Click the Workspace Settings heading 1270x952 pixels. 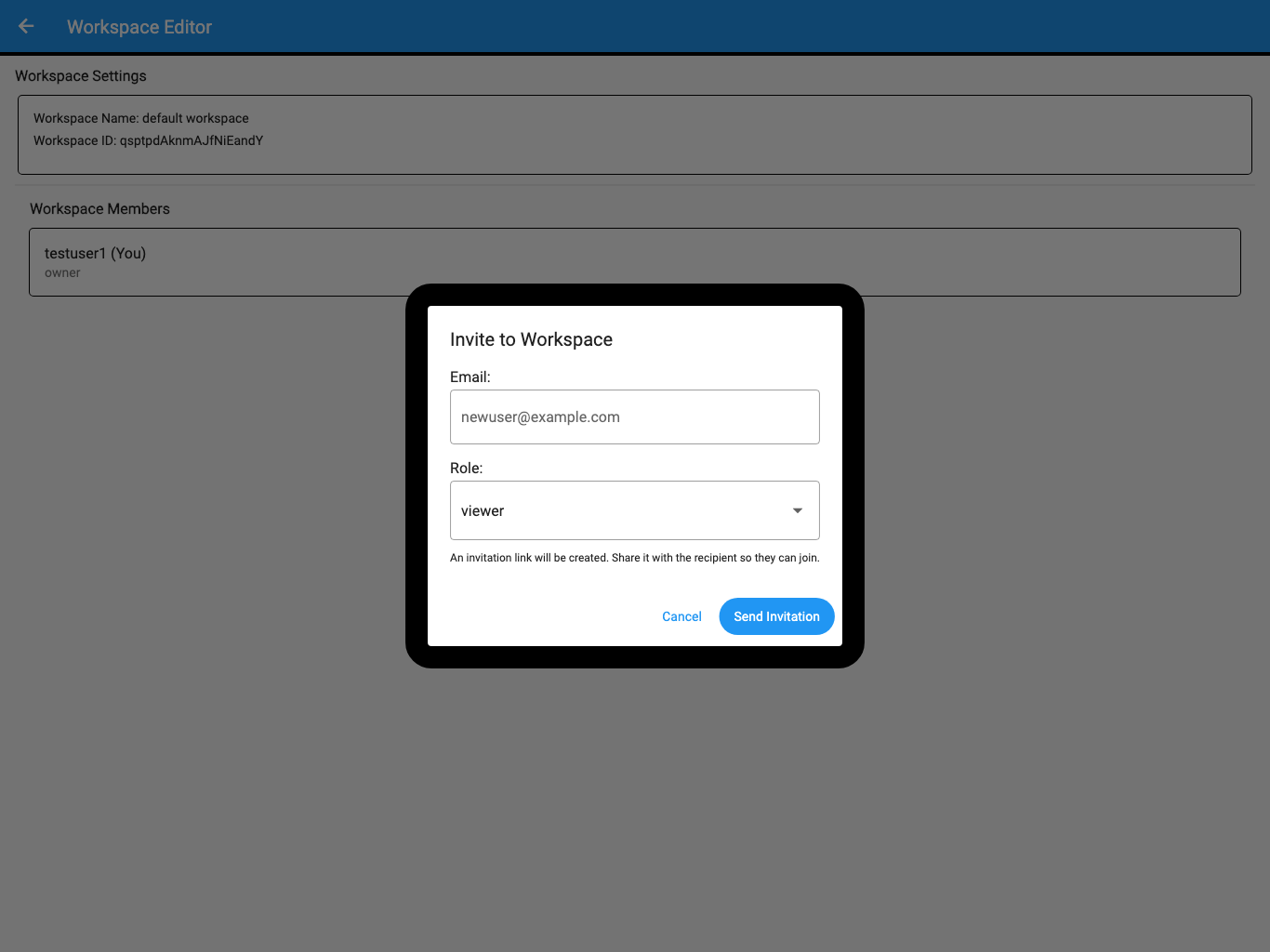(81, 76)
